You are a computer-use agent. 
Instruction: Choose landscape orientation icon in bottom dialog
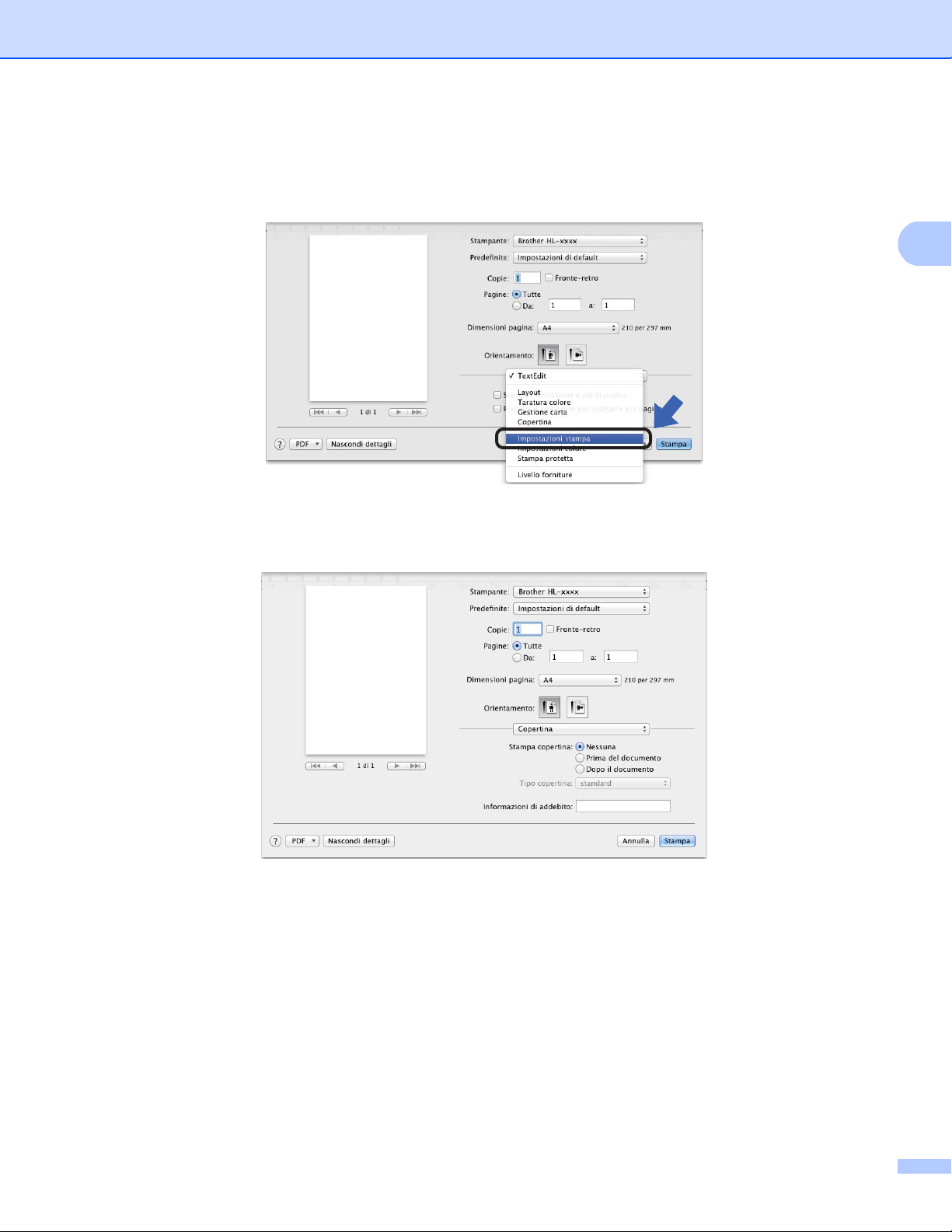click(577, 707)
